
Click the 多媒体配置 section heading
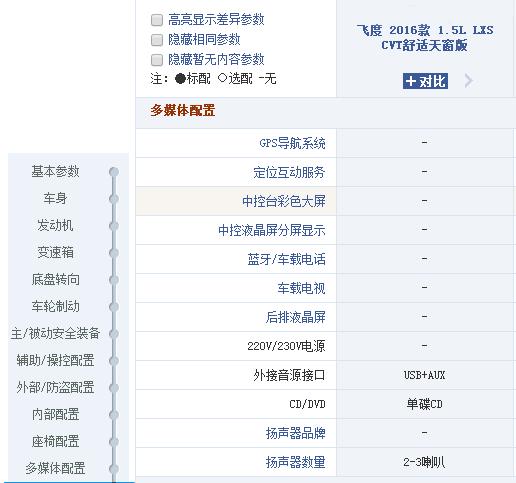183,111
